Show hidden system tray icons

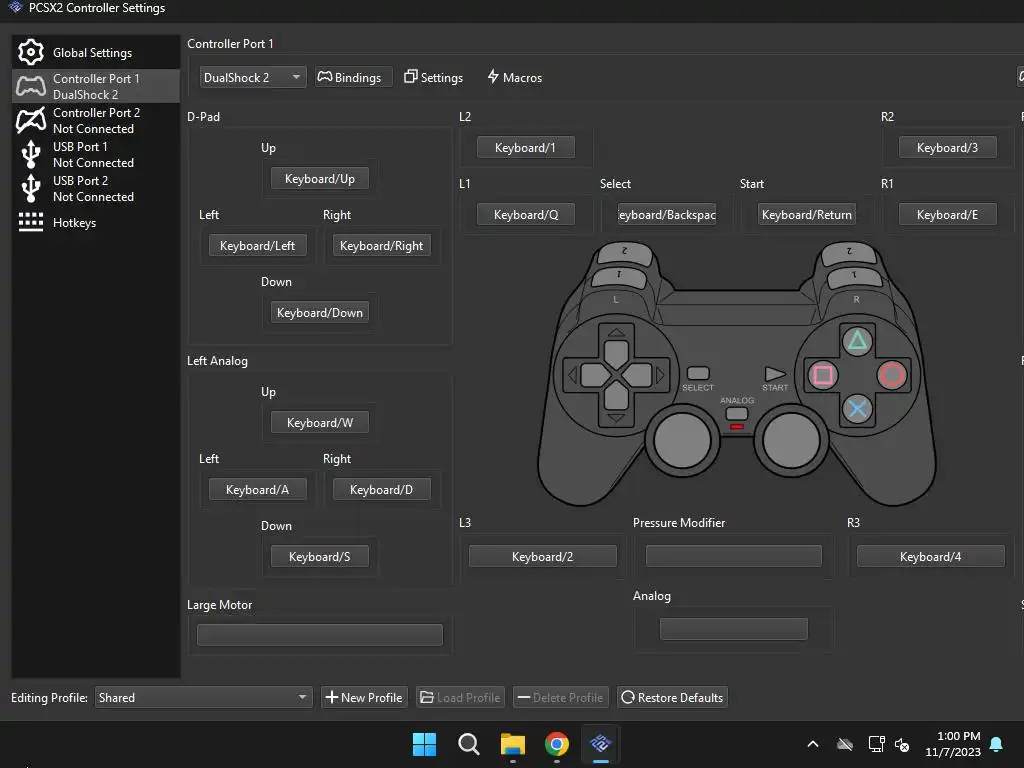tap(813, 744)
